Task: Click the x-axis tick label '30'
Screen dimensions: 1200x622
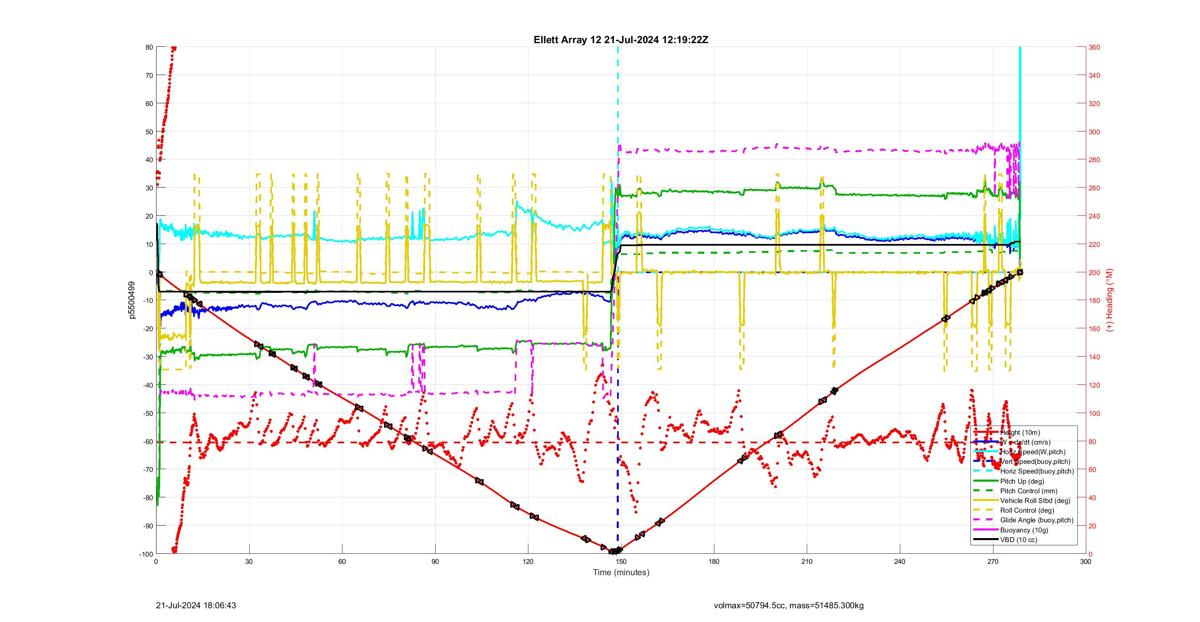Action: point(249,563)
